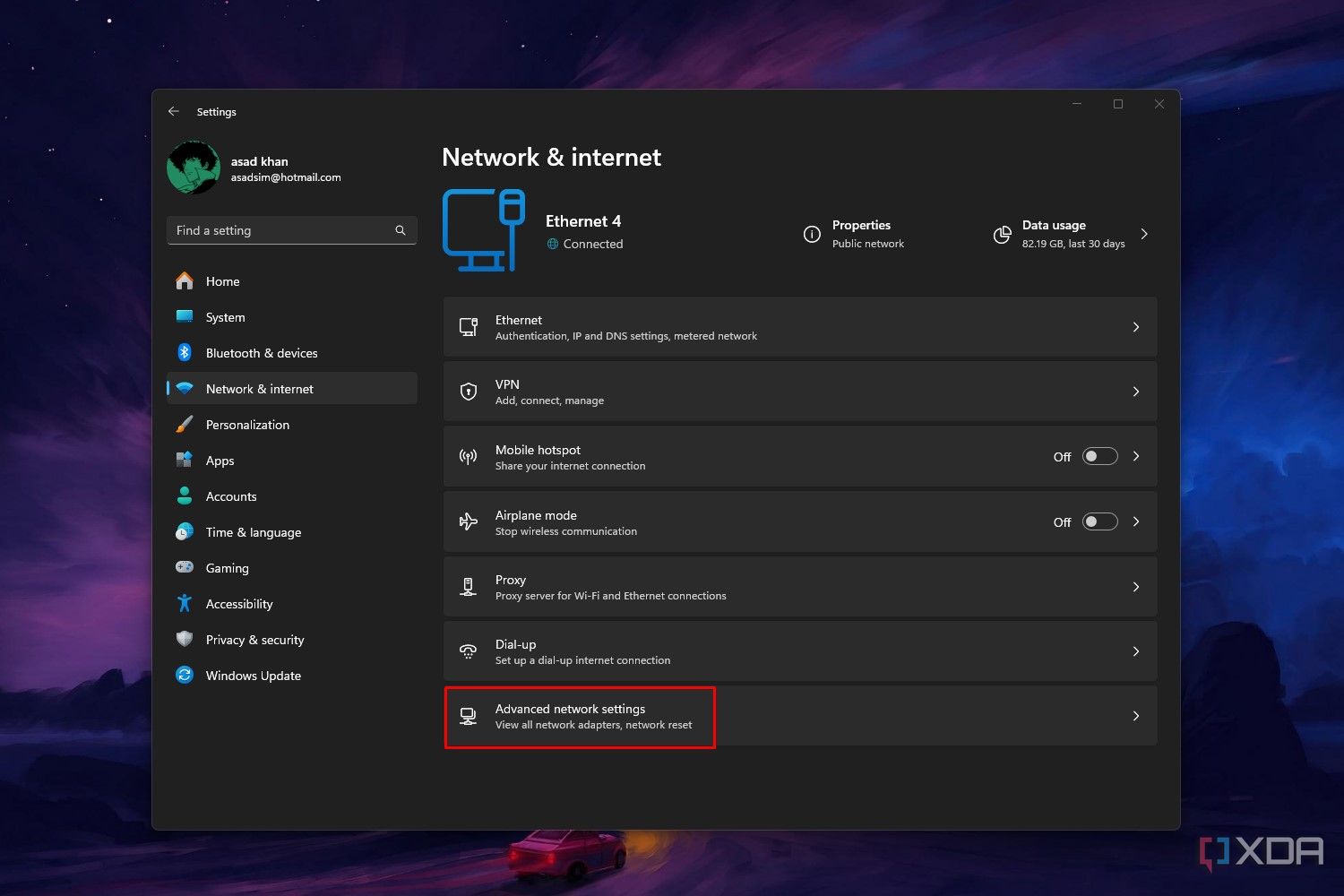Select Accounts in the sidebar
1344x896 pixels.
[x=291, y=496]
